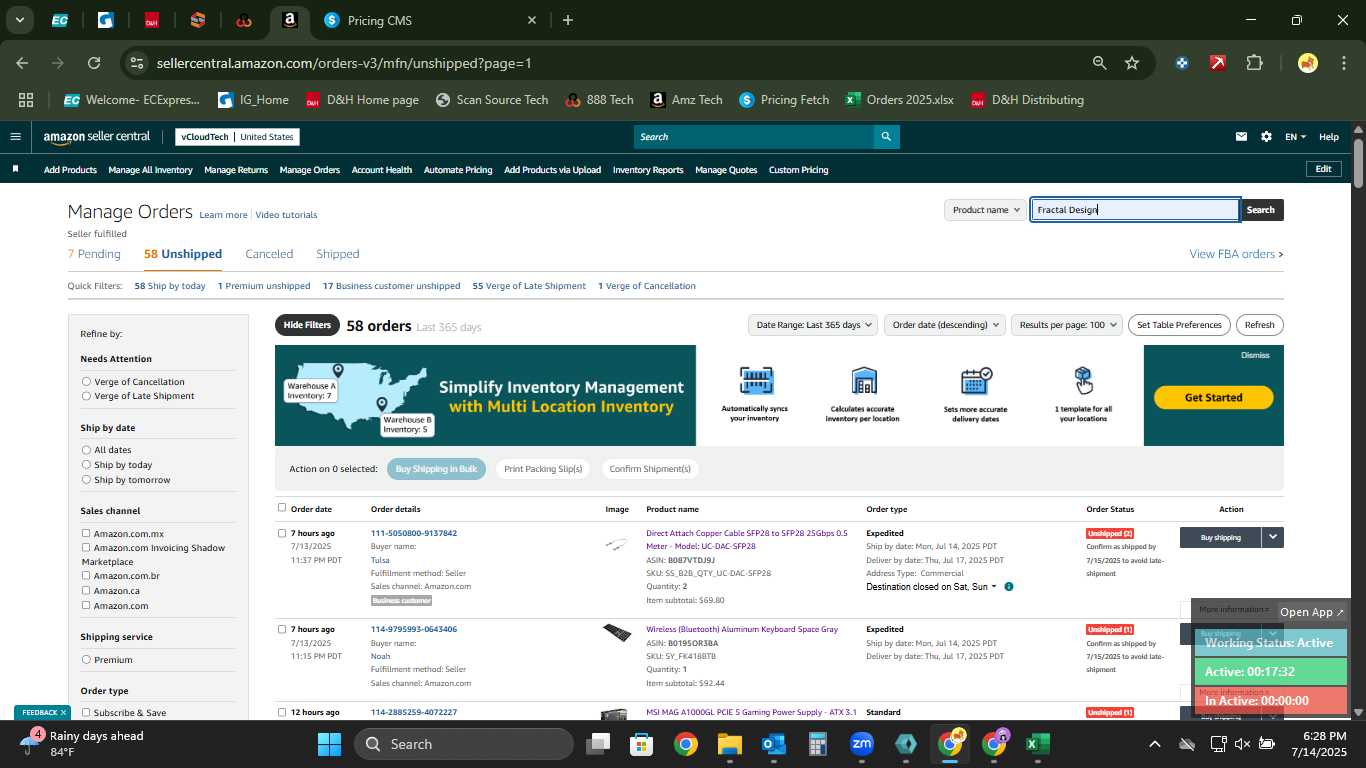Show hidden system tray icons
Screen dimensions: 1366x768
(x=1154, y=744)
